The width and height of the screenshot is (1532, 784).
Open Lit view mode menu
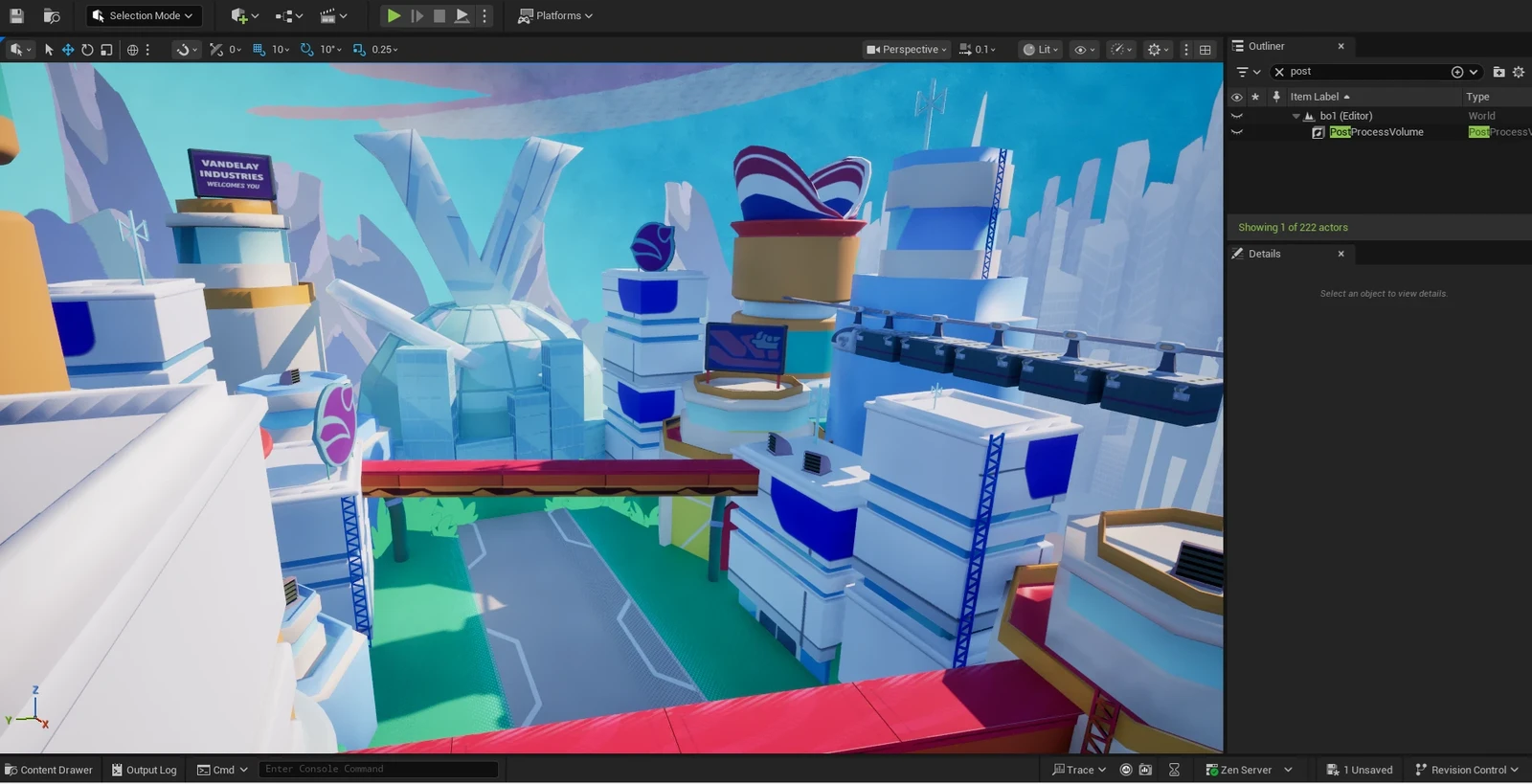tap(1041, 49)
